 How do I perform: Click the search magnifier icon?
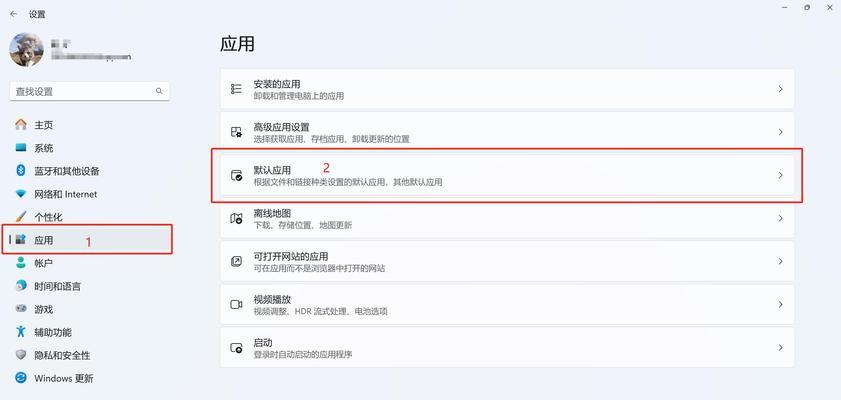159,91
